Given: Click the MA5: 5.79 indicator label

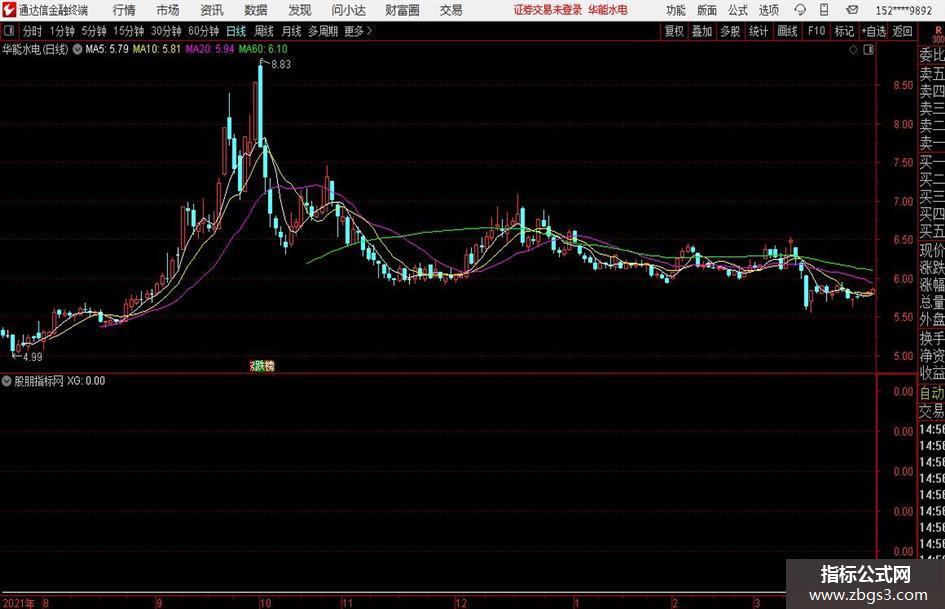Looking at the screenshot, I should [107, 49].
